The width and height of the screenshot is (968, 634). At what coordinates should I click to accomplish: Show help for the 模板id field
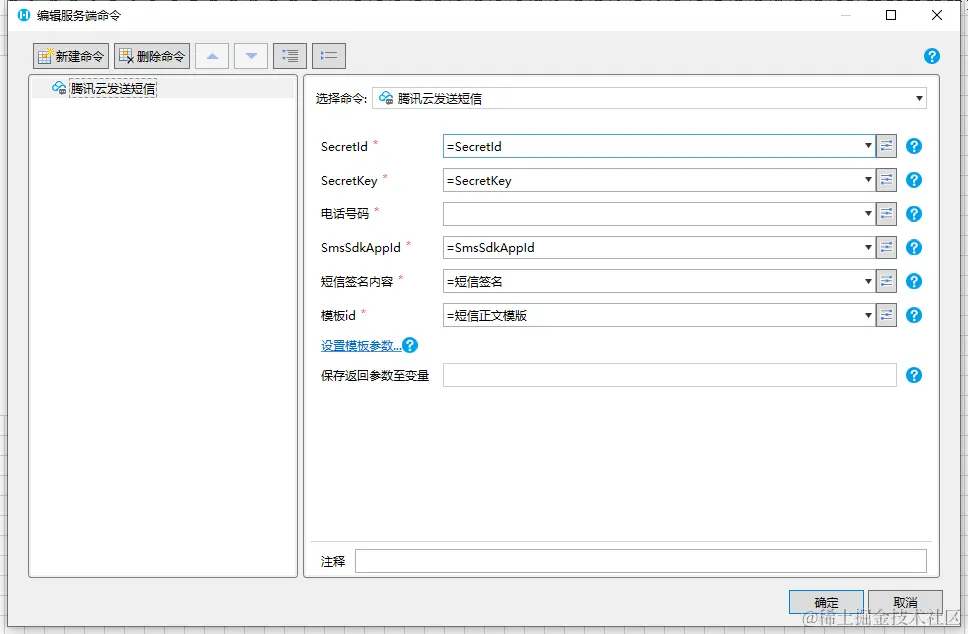[x=914, y=315]
